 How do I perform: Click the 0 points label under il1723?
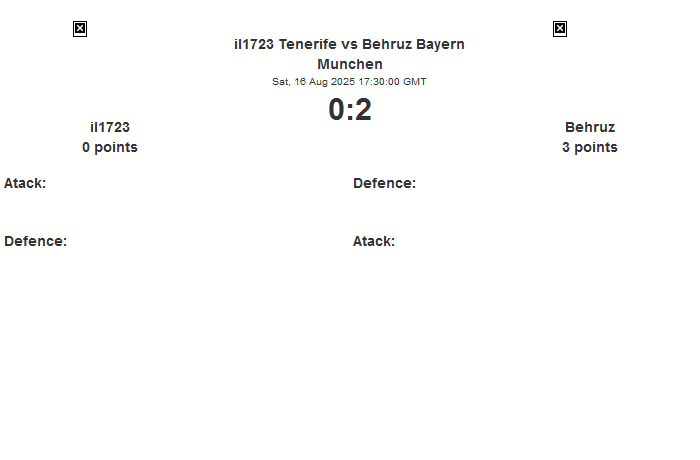(x=110, y=147)
